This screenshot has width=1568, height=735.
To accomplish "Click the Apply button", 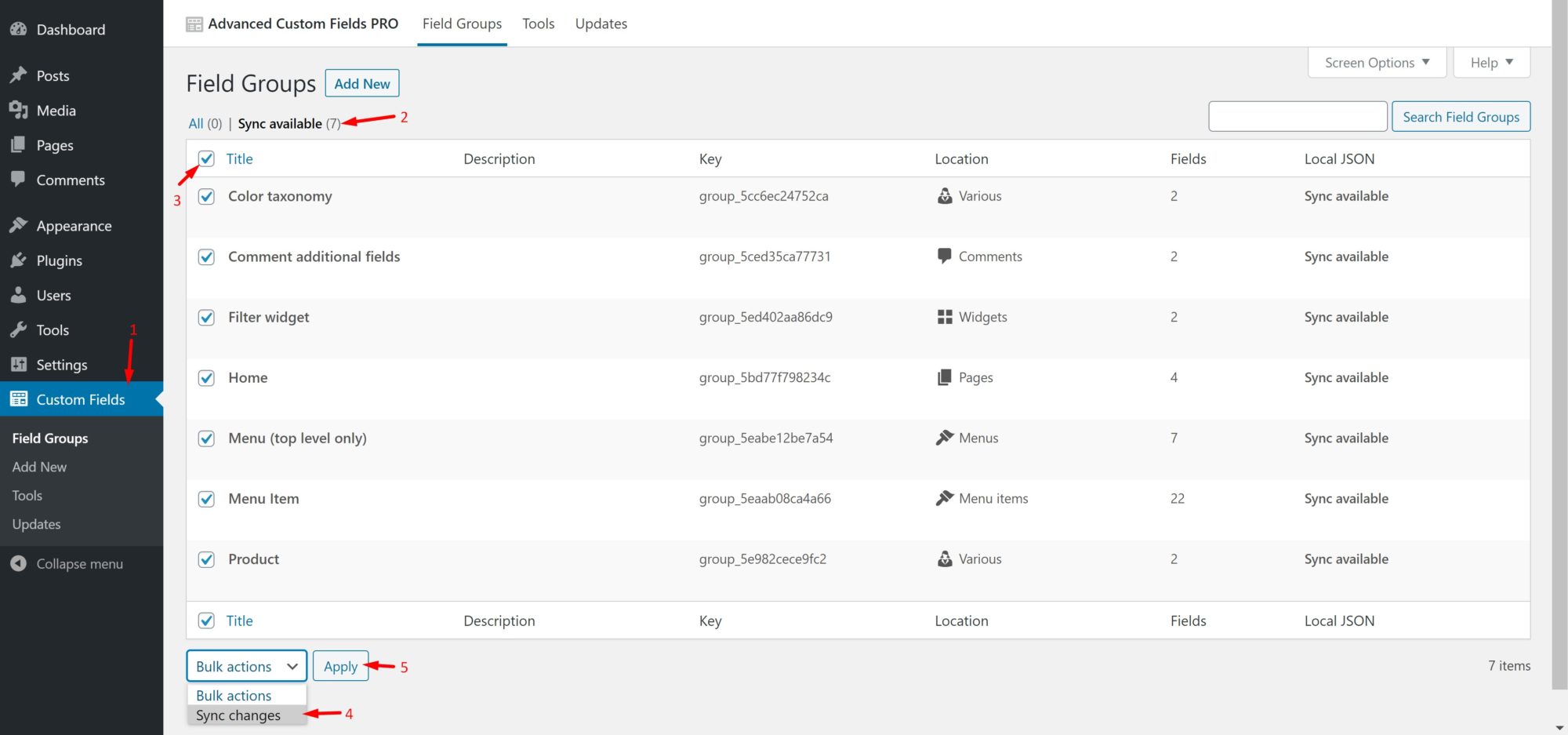I will (340, 666).
